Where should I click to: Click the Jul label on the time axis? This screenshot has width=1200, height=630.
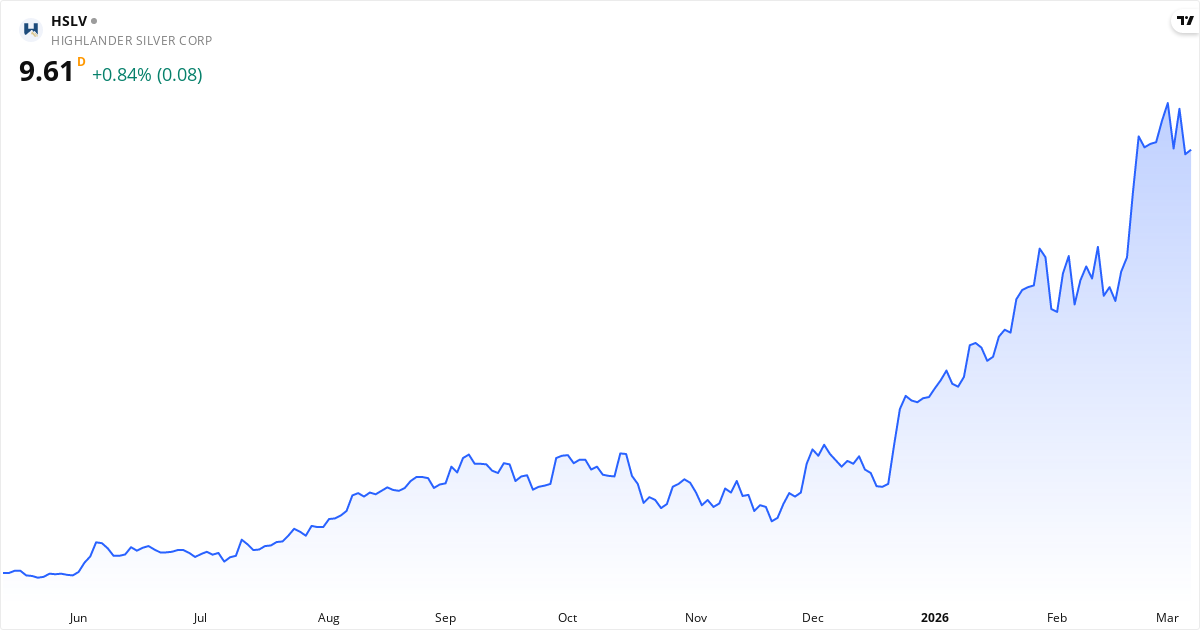pos(200,618)
